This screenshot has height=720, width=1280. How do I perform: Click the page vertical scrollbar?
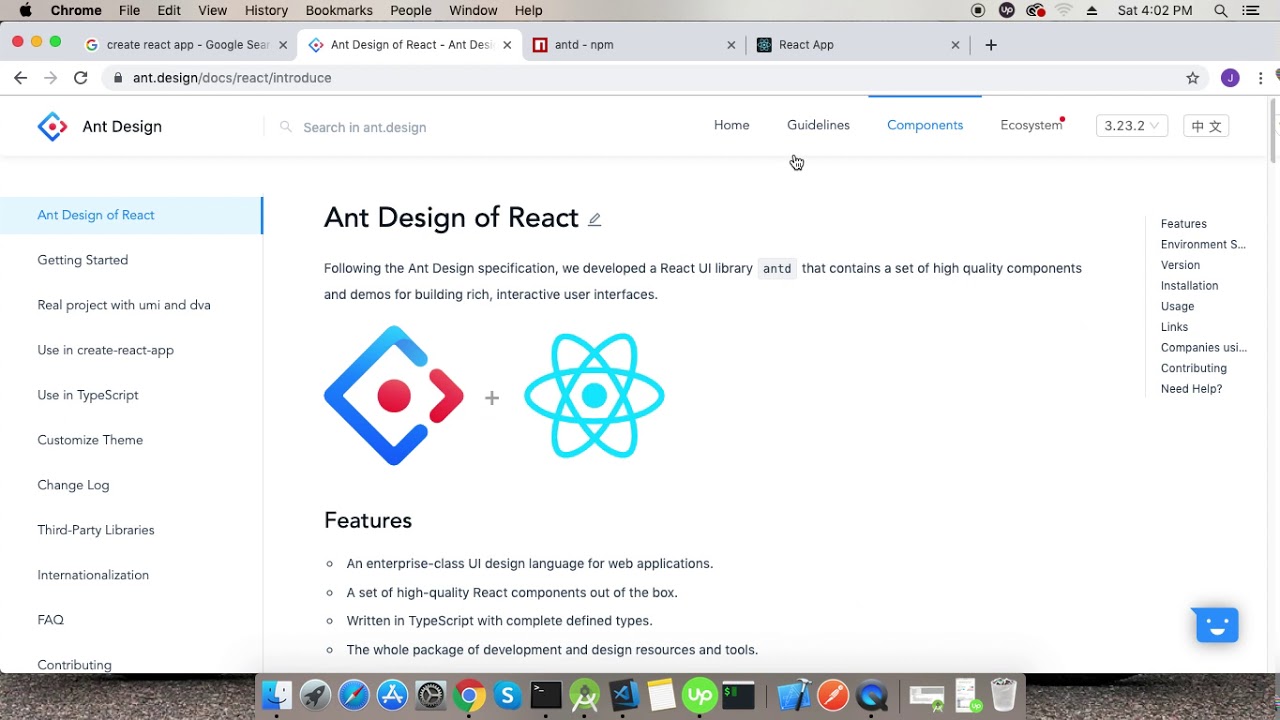[x=1273, y=130]
